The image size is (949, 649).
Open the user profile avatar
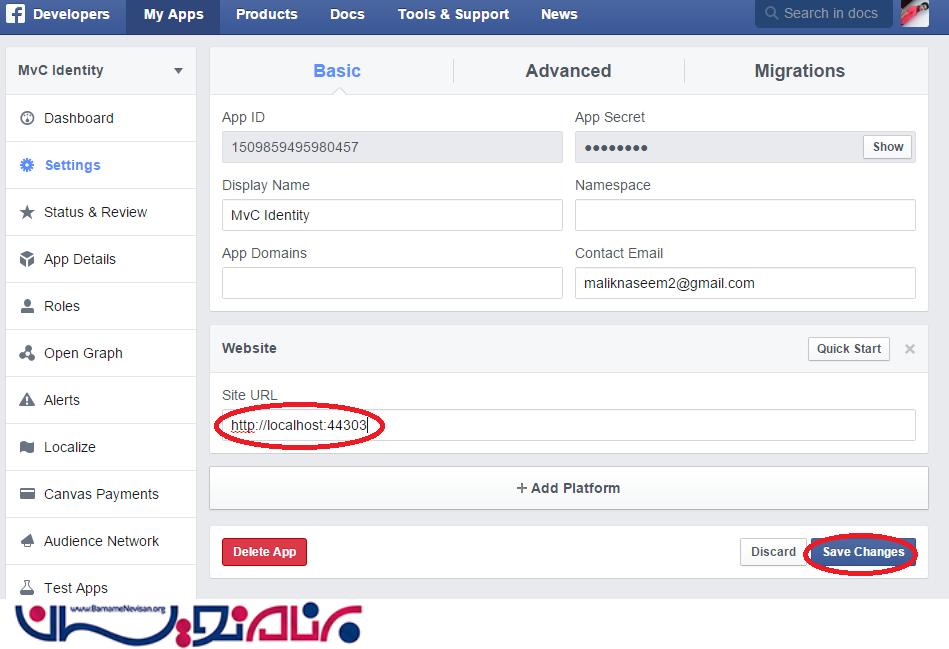(x=915, y=13)
